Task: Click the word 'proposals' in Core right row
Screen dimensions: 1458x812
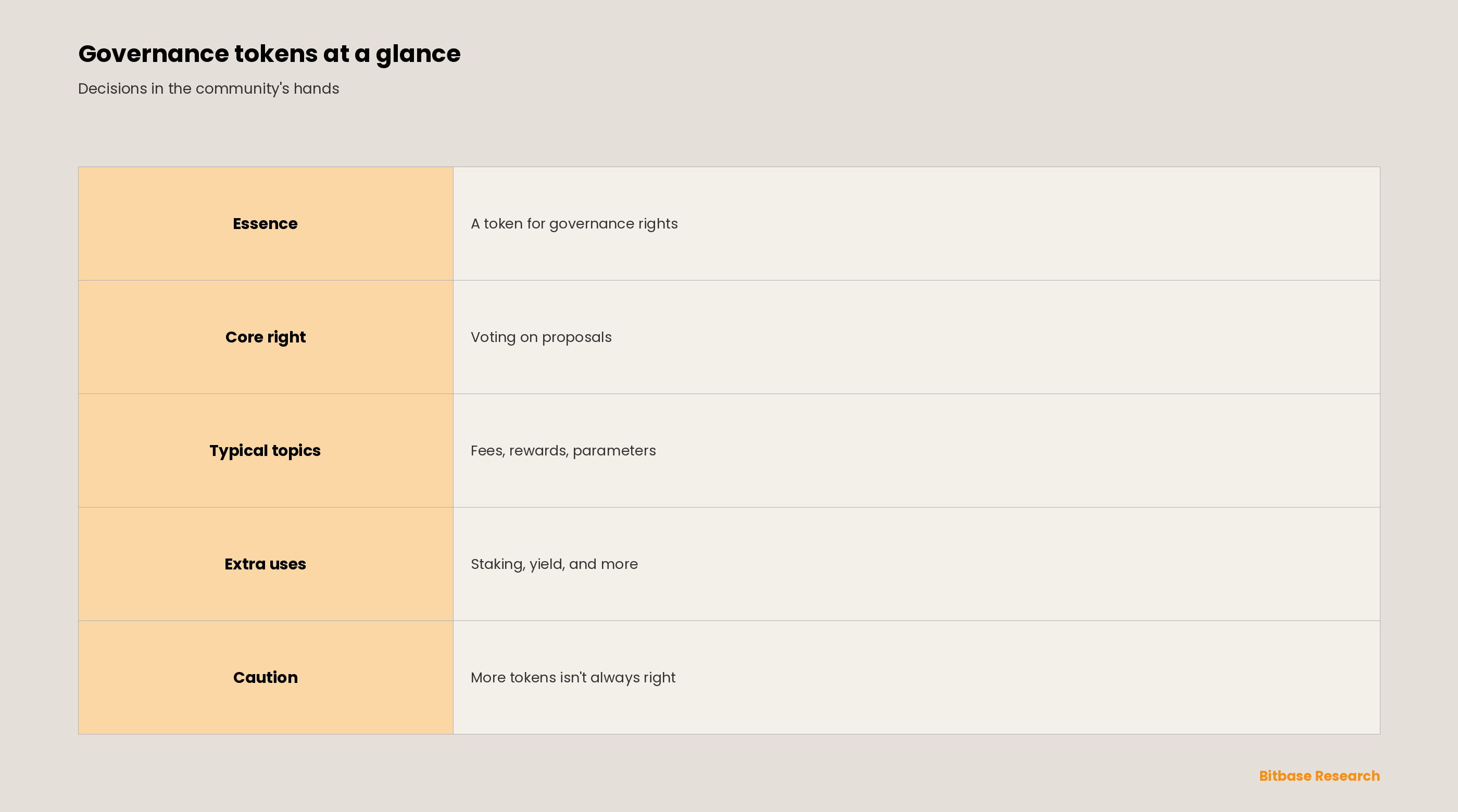Action: click(577, 338)
